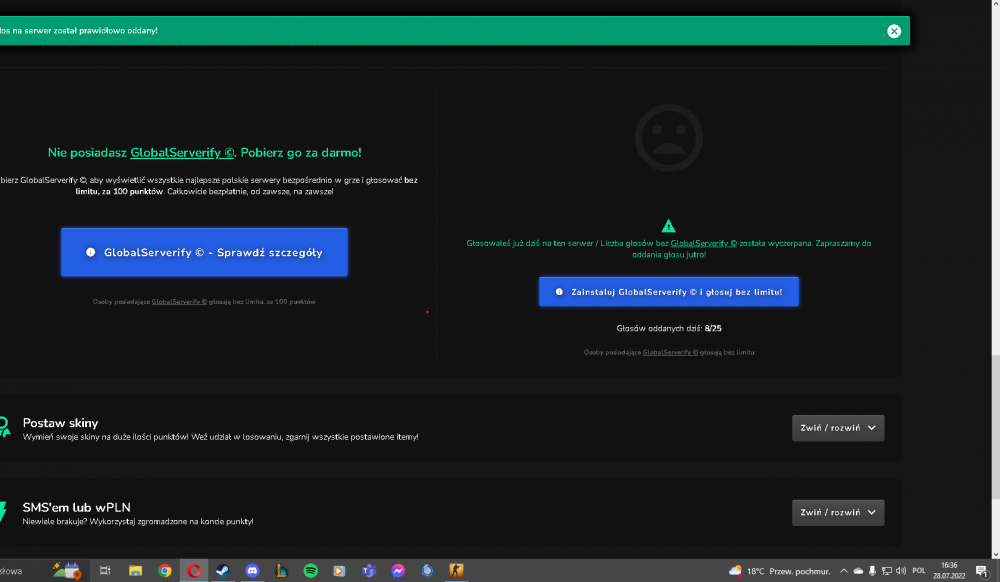Image resolution: width=1000 pixels, height=582 pixels.
Task: Open the network tray icon
Action: (886, 571)
